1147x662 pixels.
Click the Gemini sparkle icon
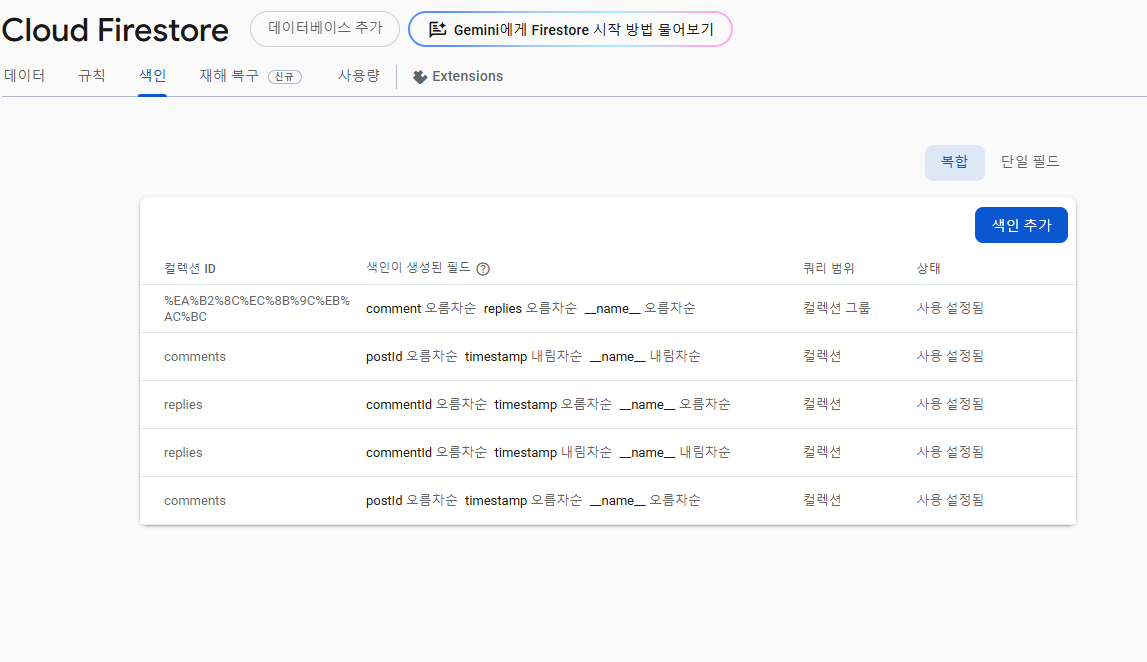[437, 29]
